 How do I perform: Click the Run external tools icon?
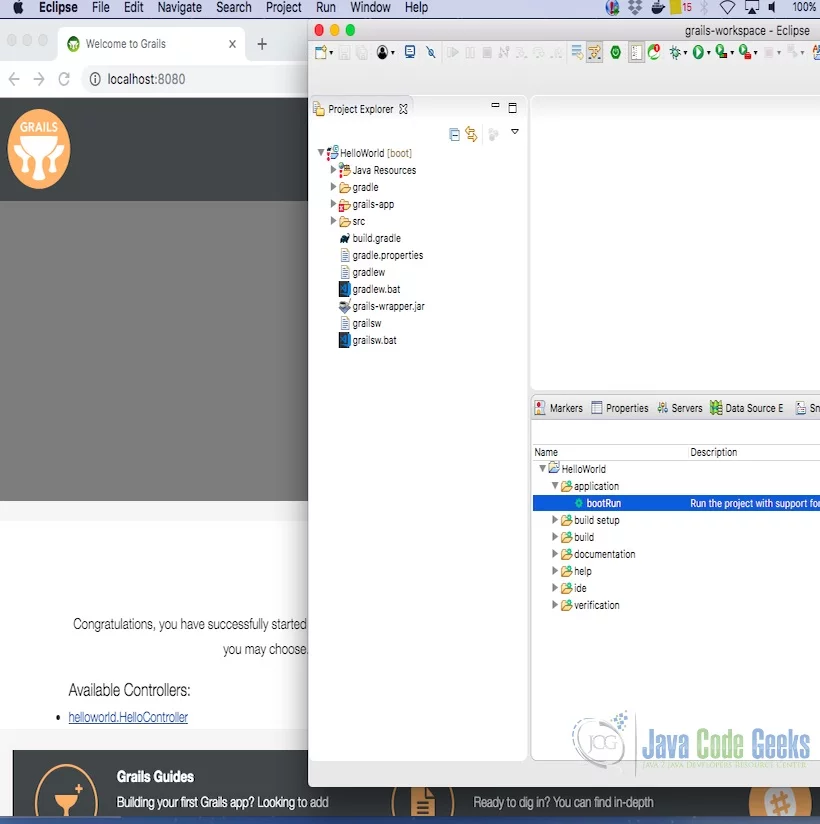[744, 52]
